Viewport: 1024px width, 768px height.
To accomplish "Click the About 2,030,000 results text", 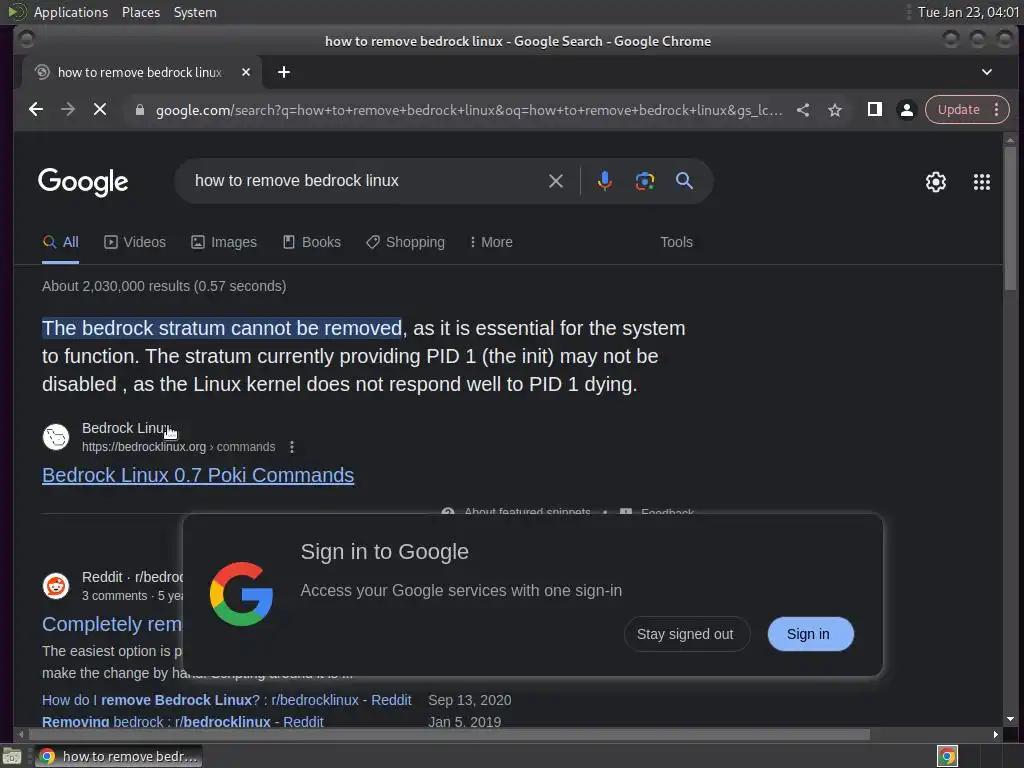I will click(x=164, y=286).
